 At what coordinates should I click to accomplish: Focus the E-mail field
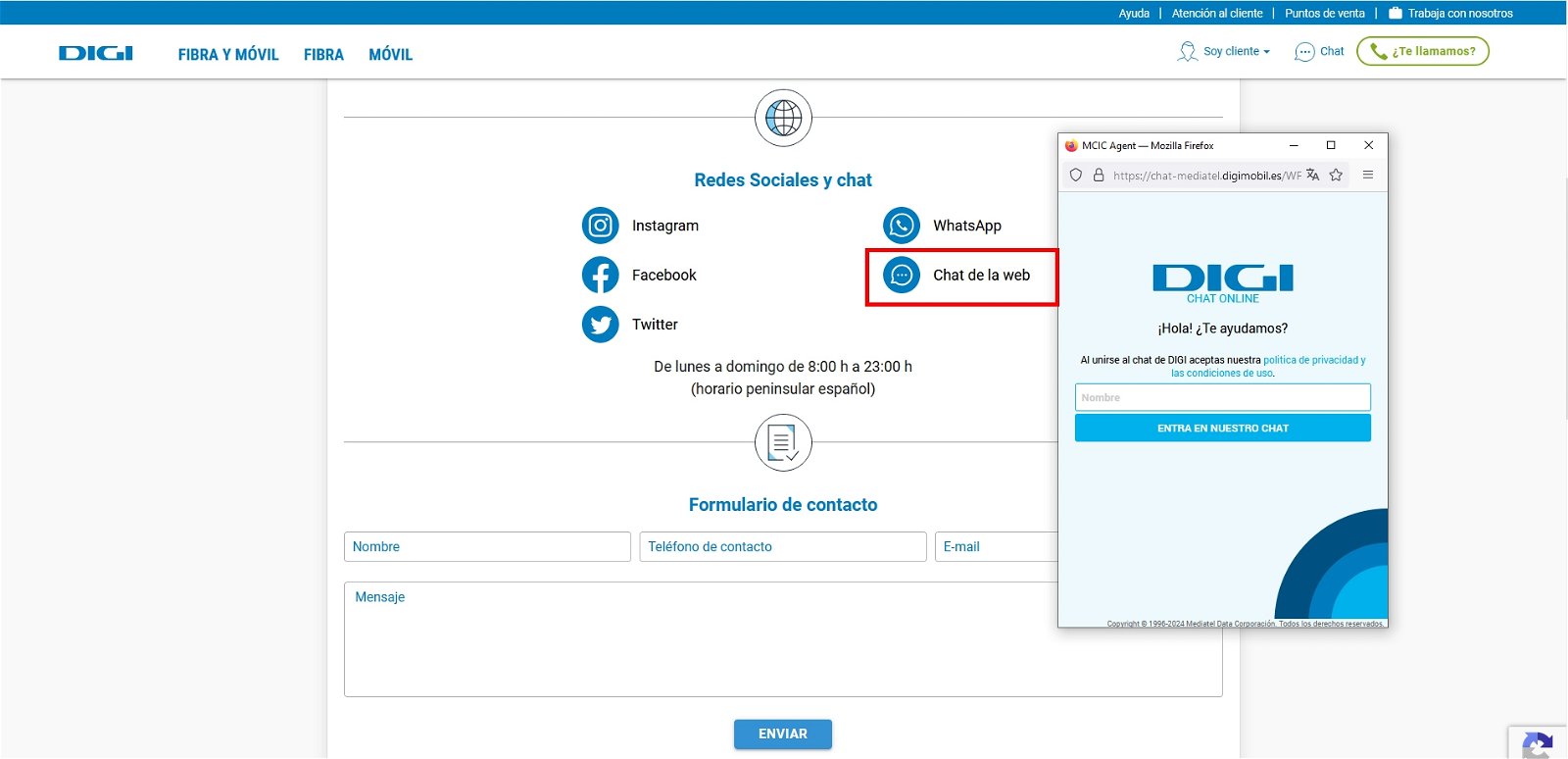[997, 546]
